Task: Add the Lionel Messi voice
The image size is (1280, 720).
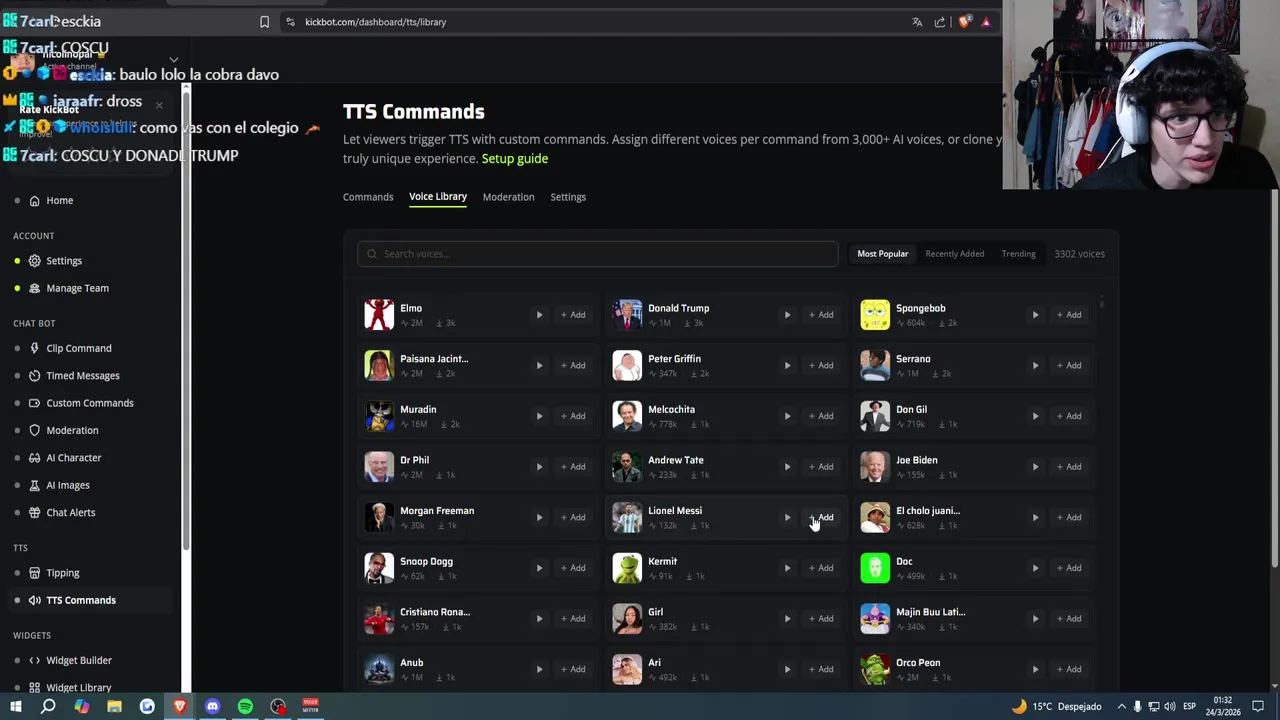Action: (x=821, y=517)
